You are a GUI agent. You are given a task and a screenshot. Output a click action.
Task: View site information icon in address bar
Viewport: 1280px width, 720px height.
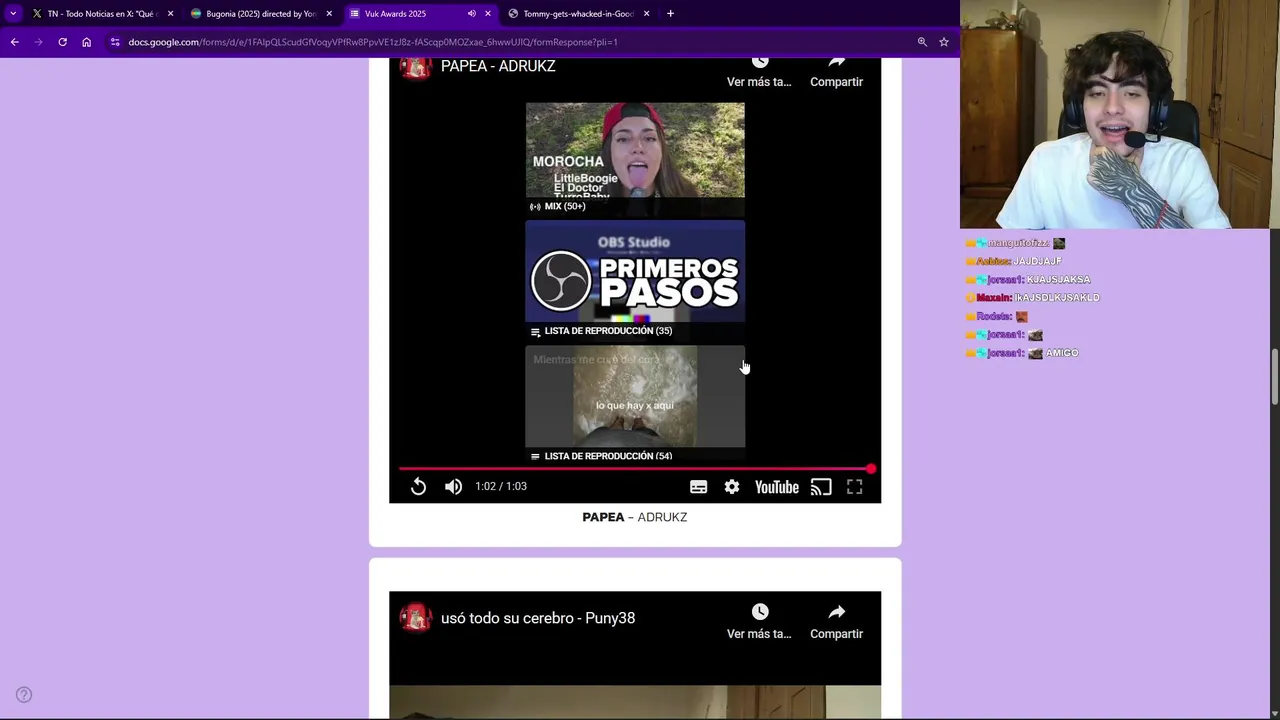click(x=116, y=42)
